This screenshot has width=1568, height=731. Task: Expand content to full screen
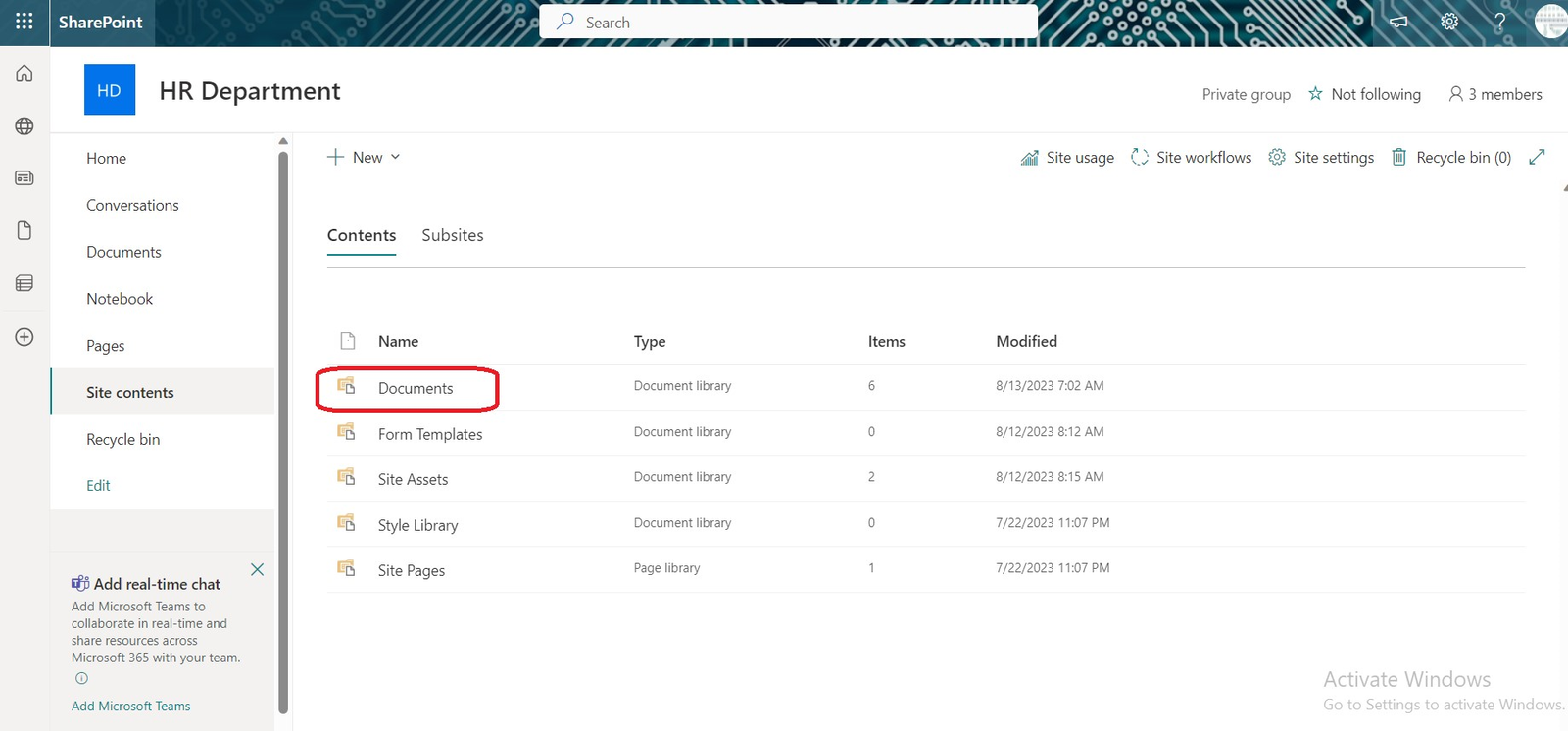[1537, 157]
